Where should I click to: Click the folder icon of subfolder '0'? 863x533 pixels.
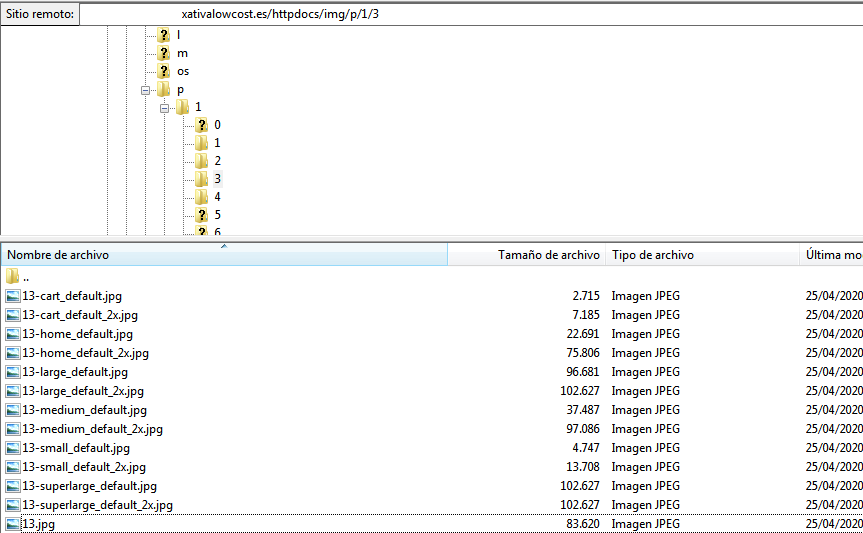[x=201, y=125]
